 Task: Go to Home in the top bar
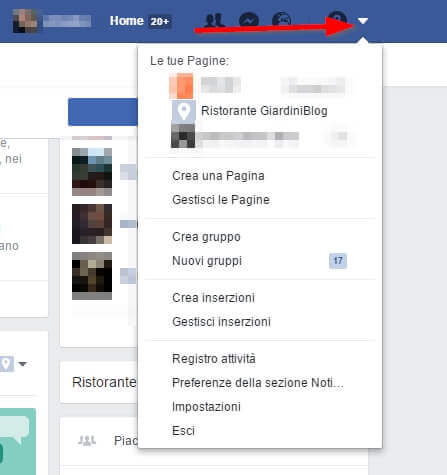(126, 21)
